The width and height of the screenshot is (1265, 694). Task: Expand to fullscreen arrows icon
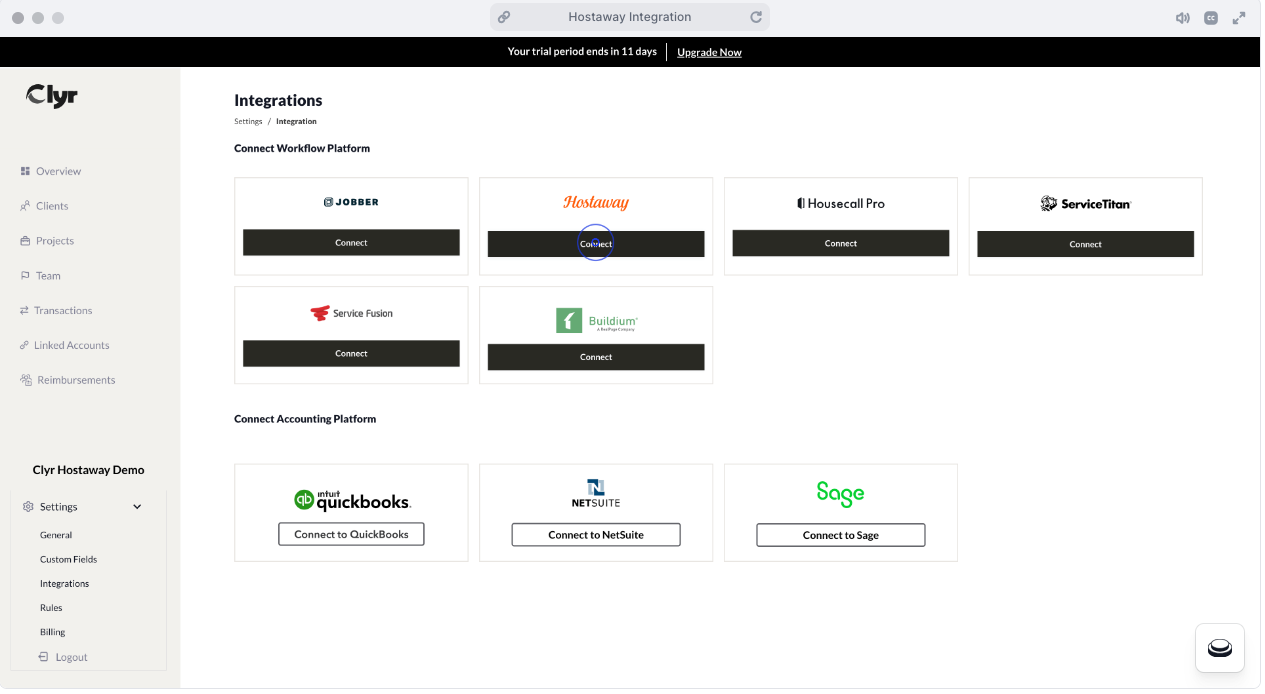[x=1239, y=18]
